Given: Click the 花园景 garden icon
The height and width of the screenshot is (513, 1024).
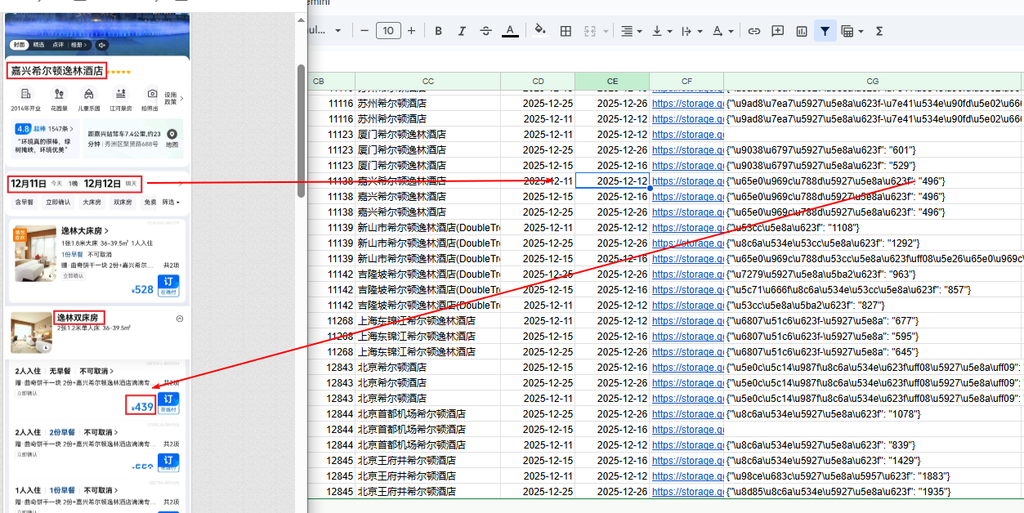Looking at the screenshot, I should 60,93.
